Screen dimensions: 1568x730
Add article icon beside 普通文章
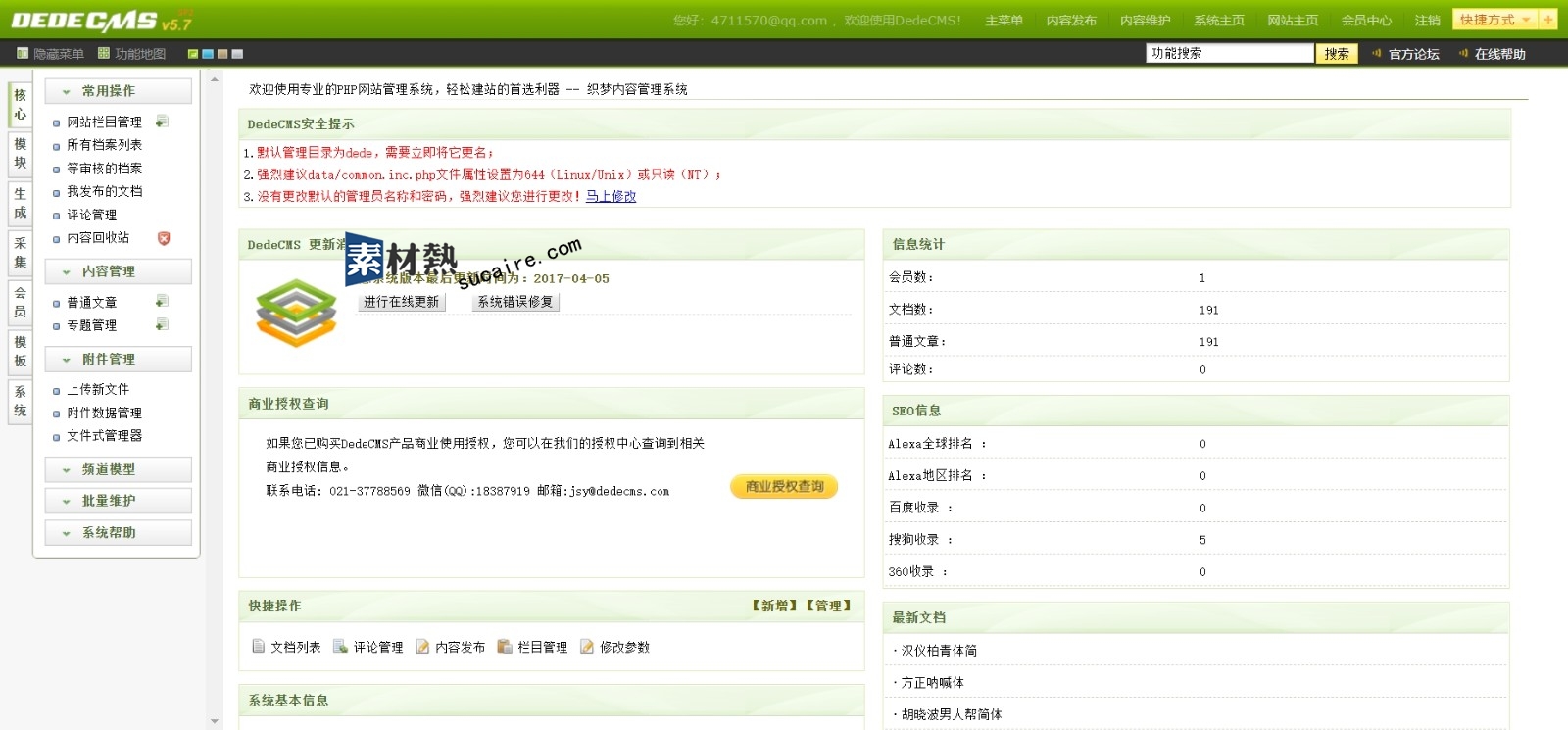point(163,302)
